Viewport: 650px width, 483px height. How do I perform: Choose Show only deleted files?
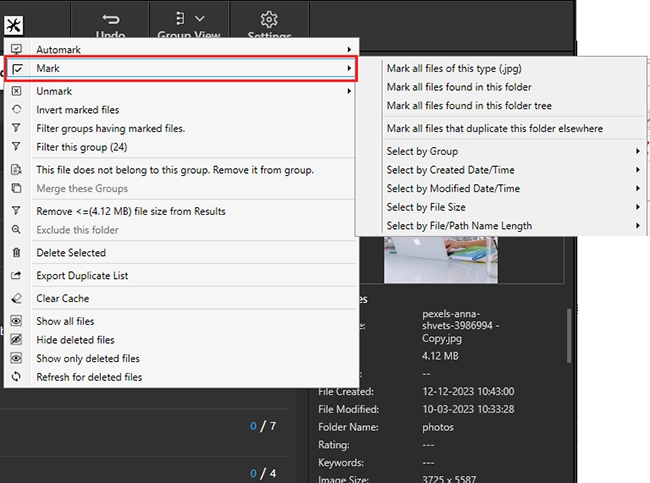(x=181, y=358)
